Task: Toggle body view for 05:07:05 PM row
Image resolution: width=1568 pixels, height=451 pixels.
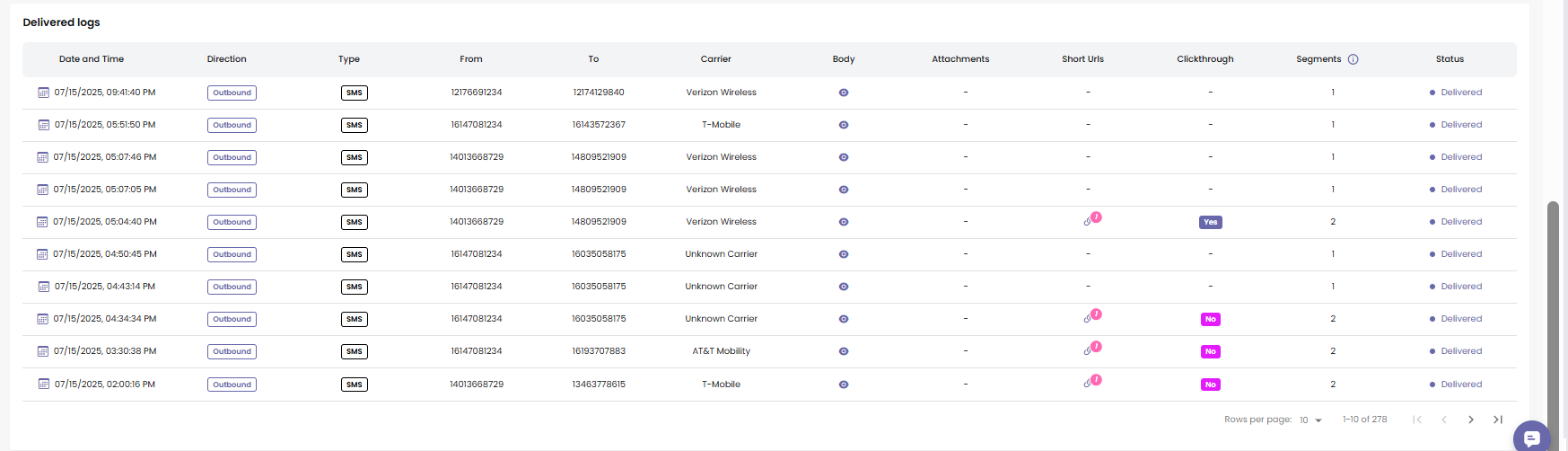Action: coord(844,190)
